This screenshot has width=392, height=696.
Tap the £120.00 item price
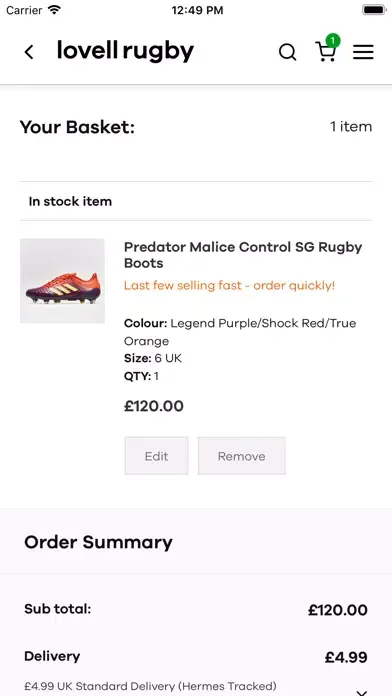(154, 406)
